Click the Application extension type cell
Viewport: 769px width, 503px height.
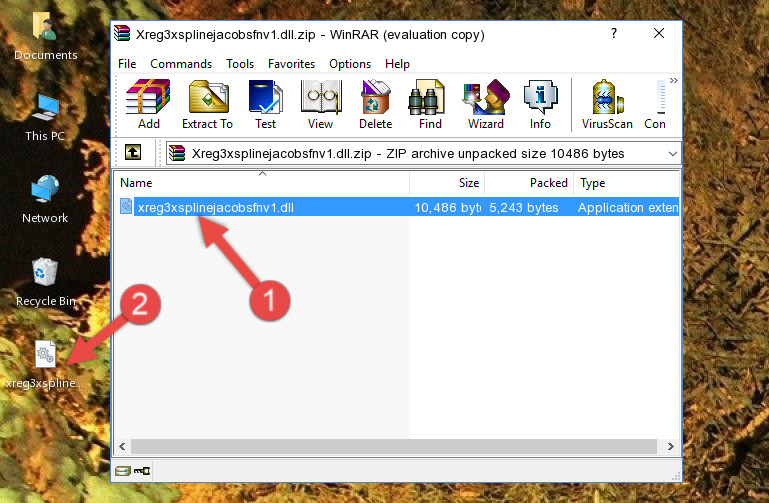click(x=628, y=208)
